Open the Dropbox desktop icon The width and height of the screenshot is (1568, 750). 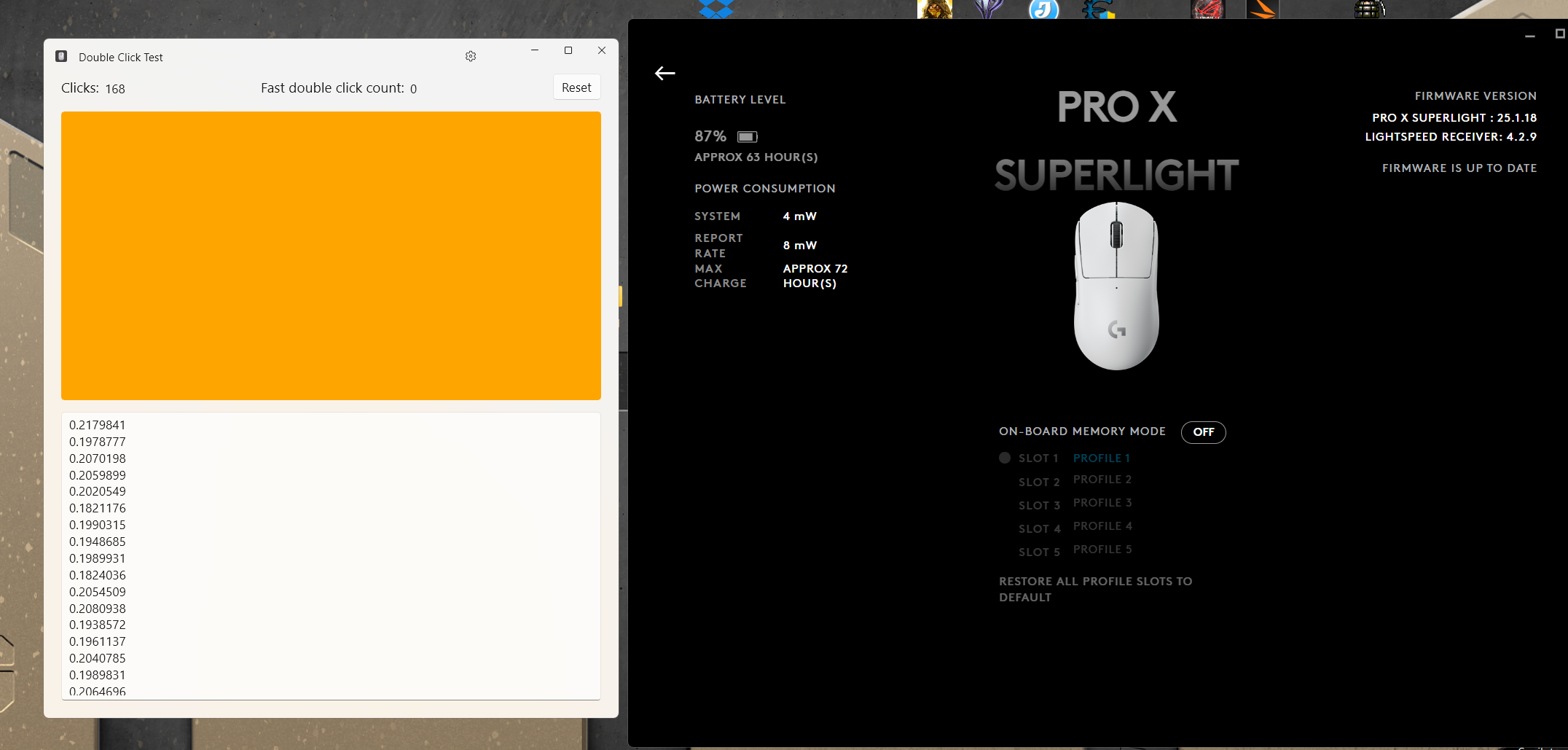tap(716, 9)
